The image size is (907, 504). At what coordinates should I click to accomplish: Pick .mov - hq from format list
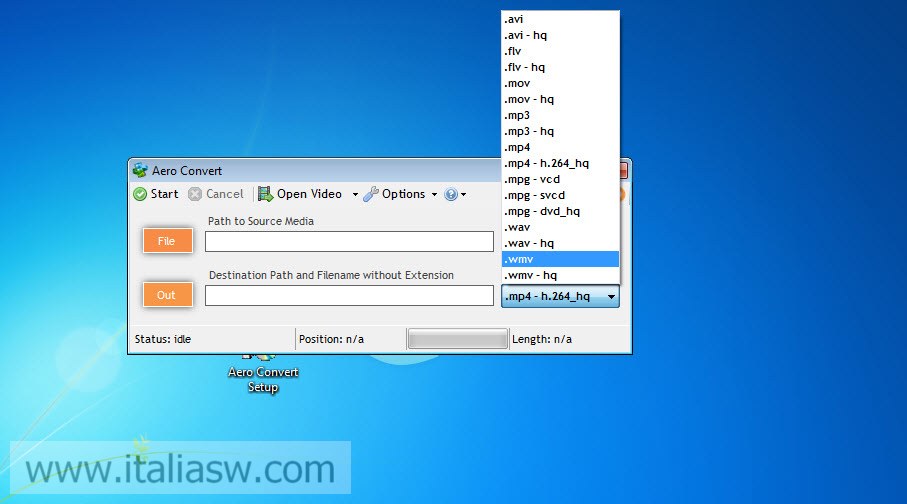pyautogui.click(x=560, y=99)
